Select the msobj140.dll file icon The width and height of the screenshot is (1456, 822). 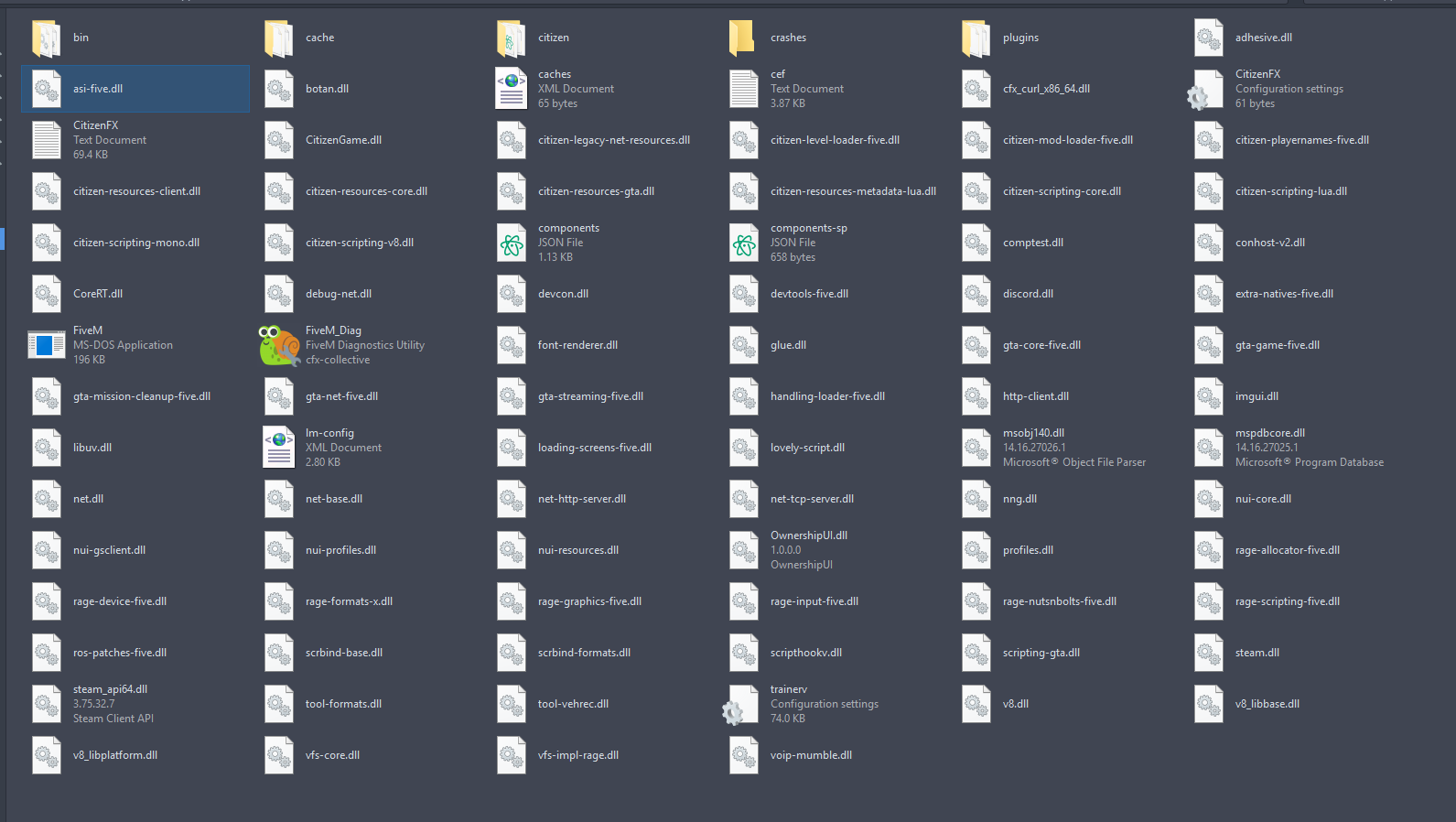976,448
